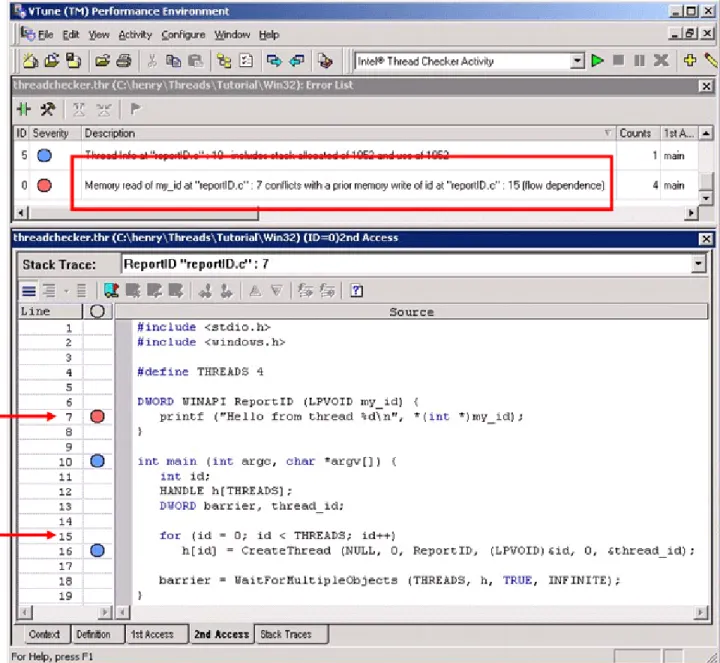
Task: Click the print icon in main toolbar
Action: [124, 61]
